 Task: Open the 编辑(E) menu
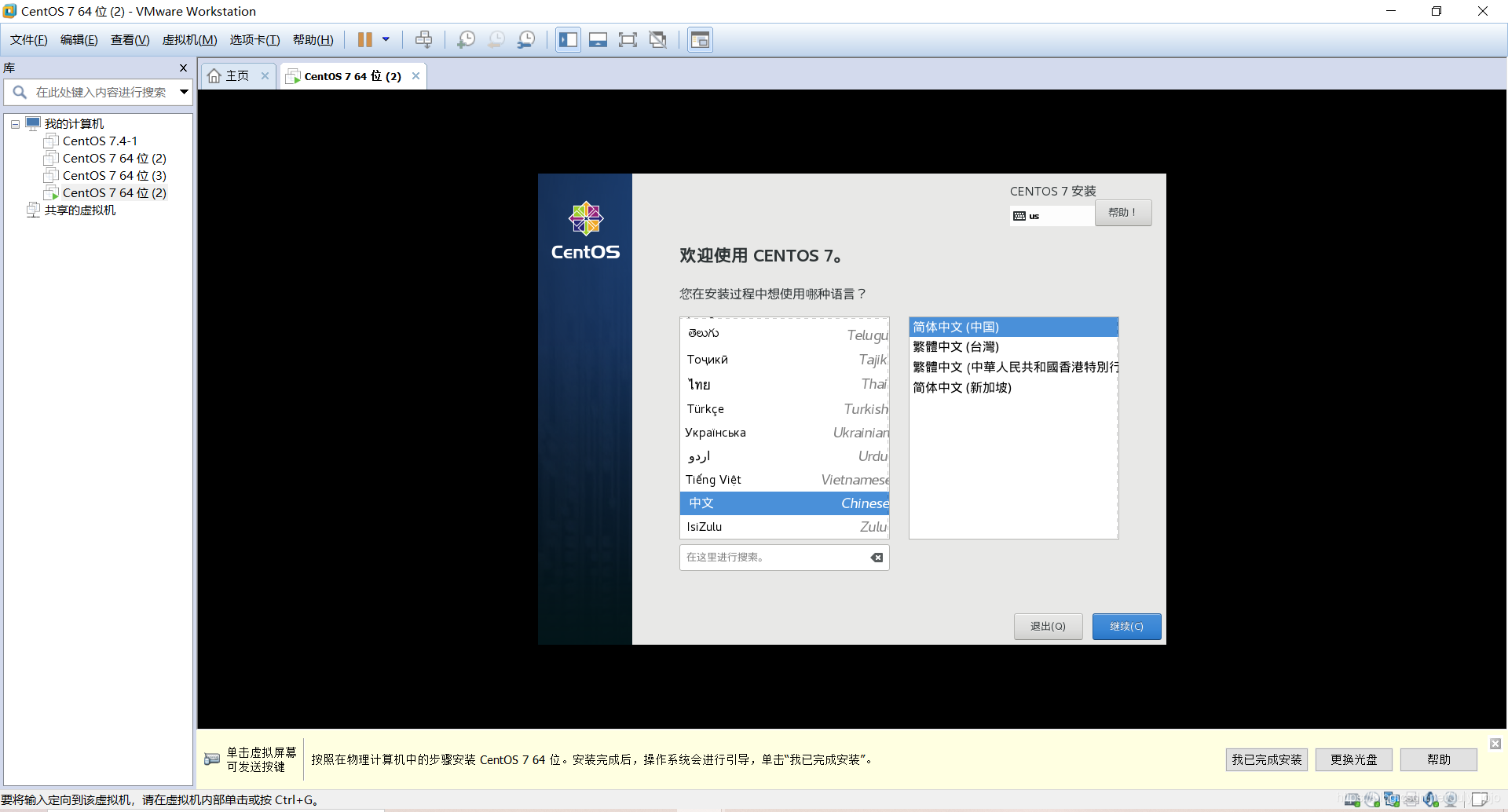coord(79,40)
